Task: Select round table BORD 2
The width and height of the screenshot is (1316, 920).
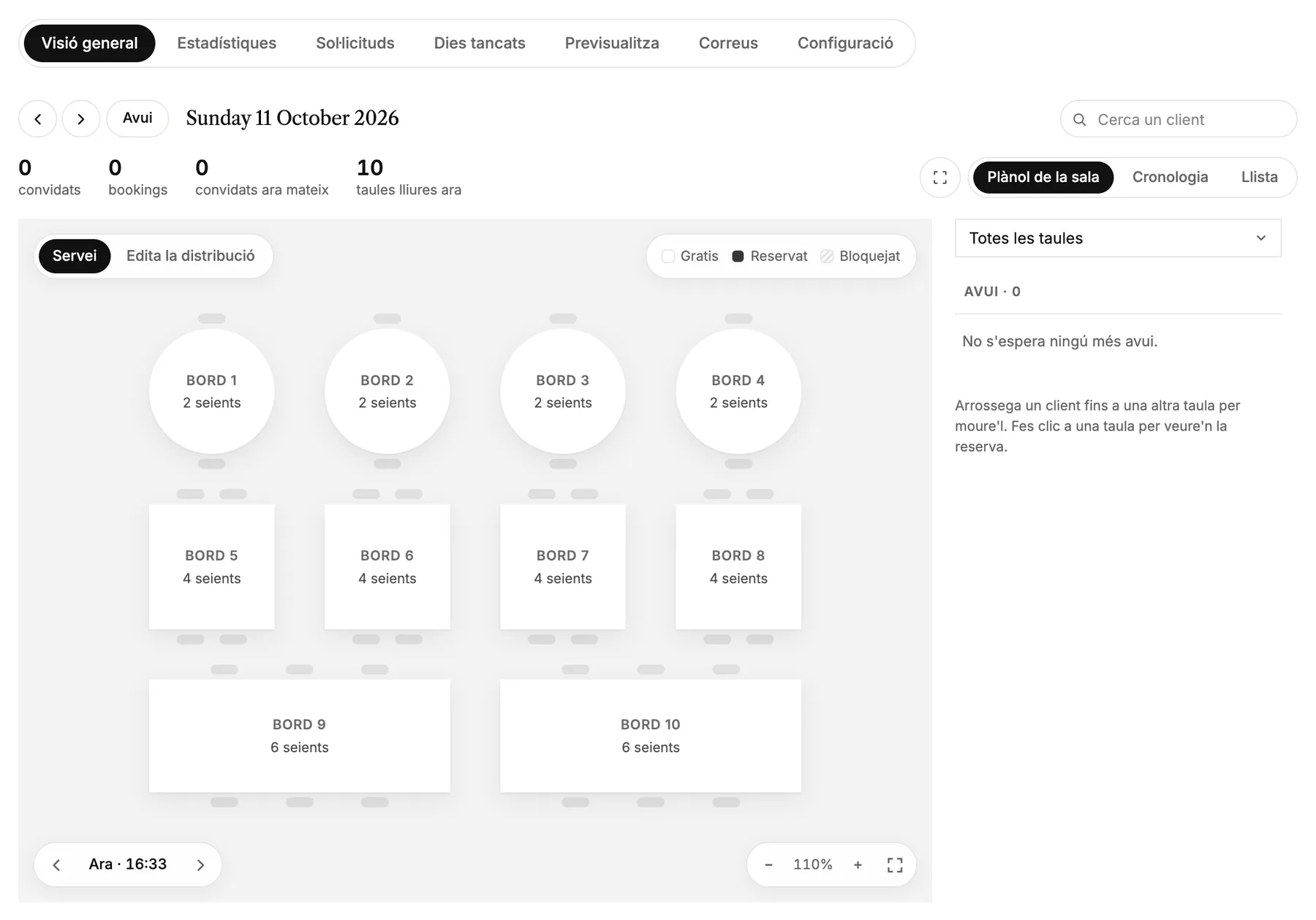Action: 387,392
